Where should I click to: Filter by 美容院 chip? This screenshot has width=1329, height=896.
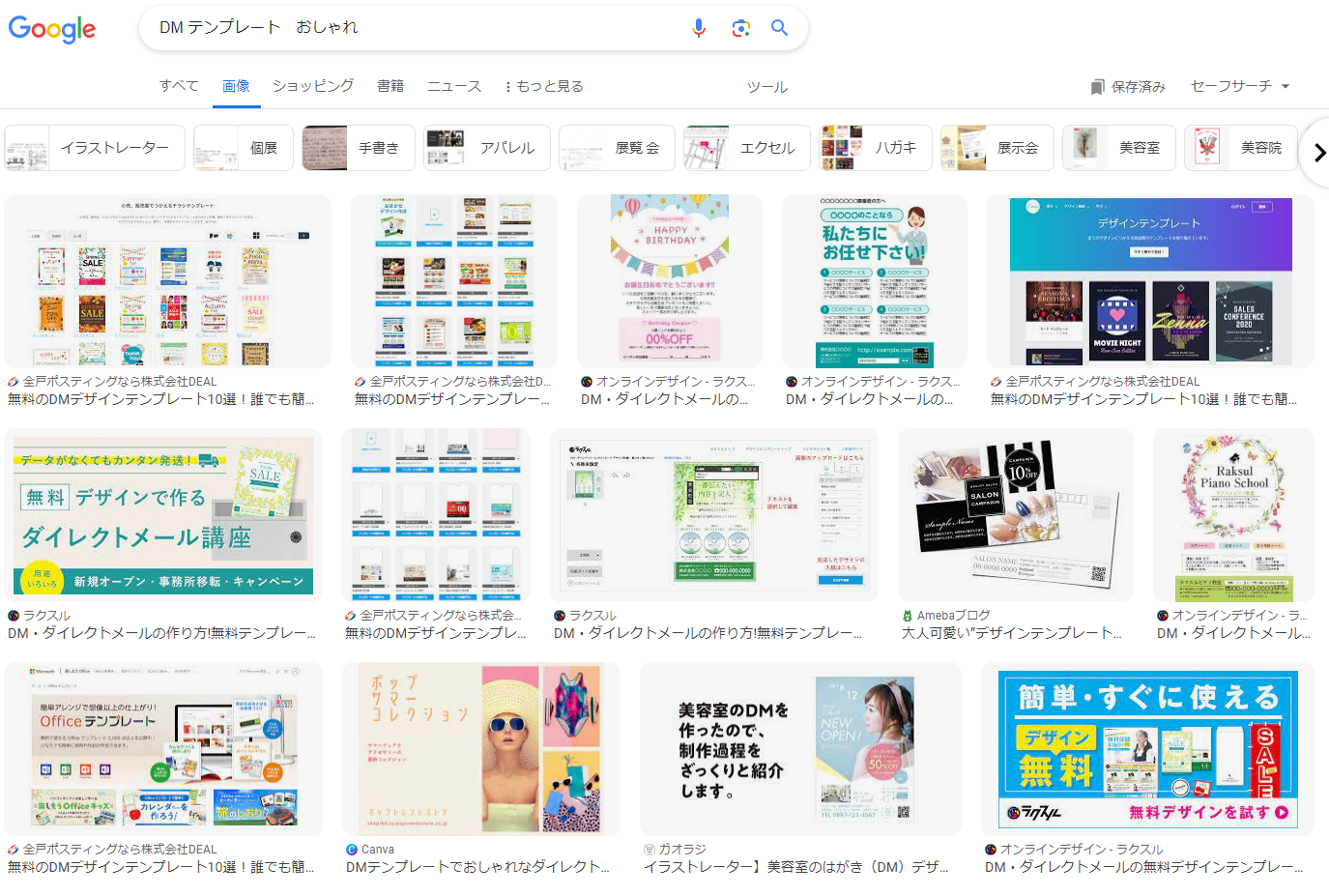1241,148
